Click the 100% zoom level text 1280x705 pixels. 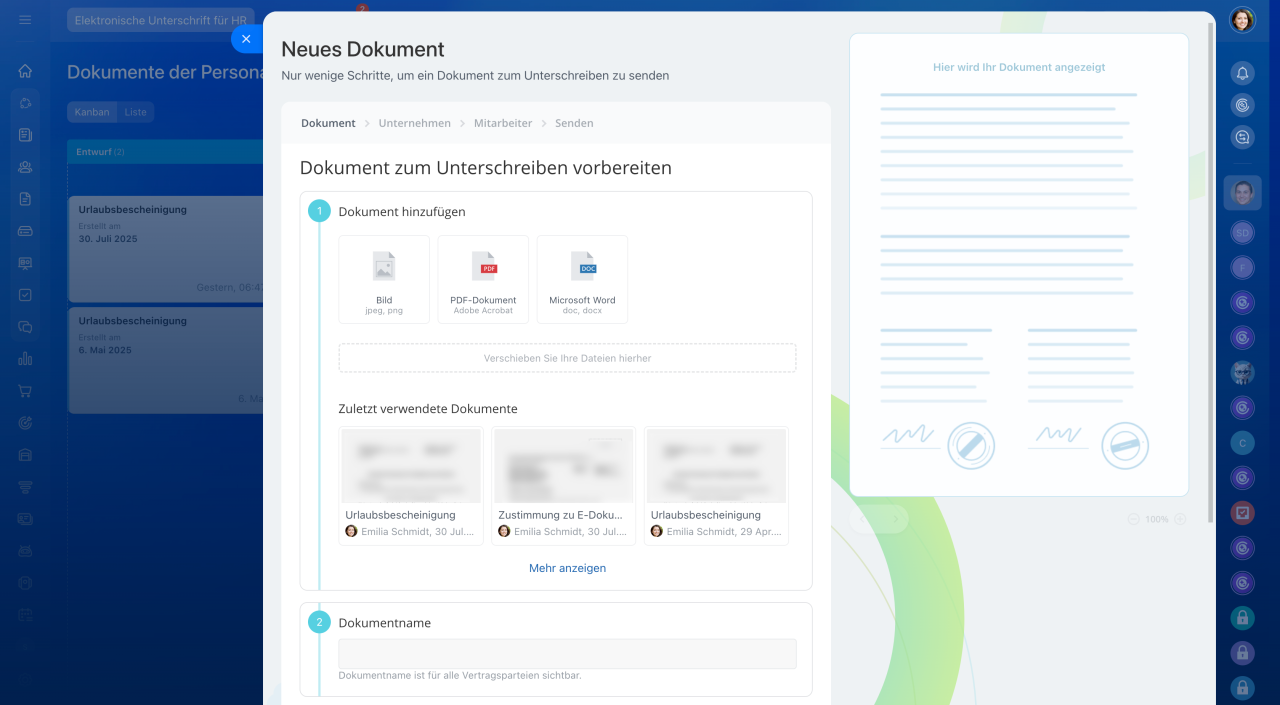[1157, 519]
